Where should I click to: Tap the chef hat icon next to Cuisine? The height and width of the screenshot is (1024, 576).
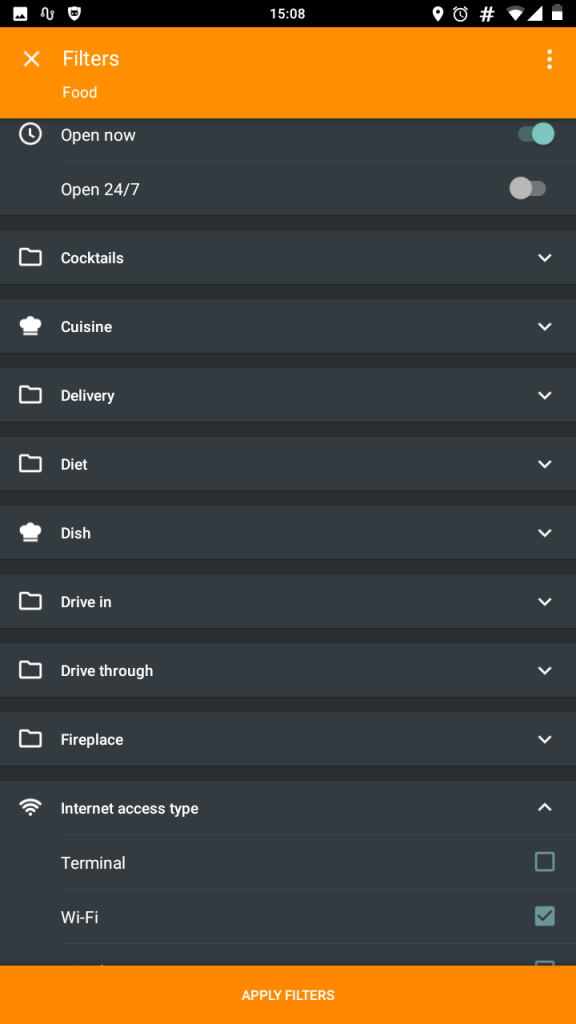30,326
